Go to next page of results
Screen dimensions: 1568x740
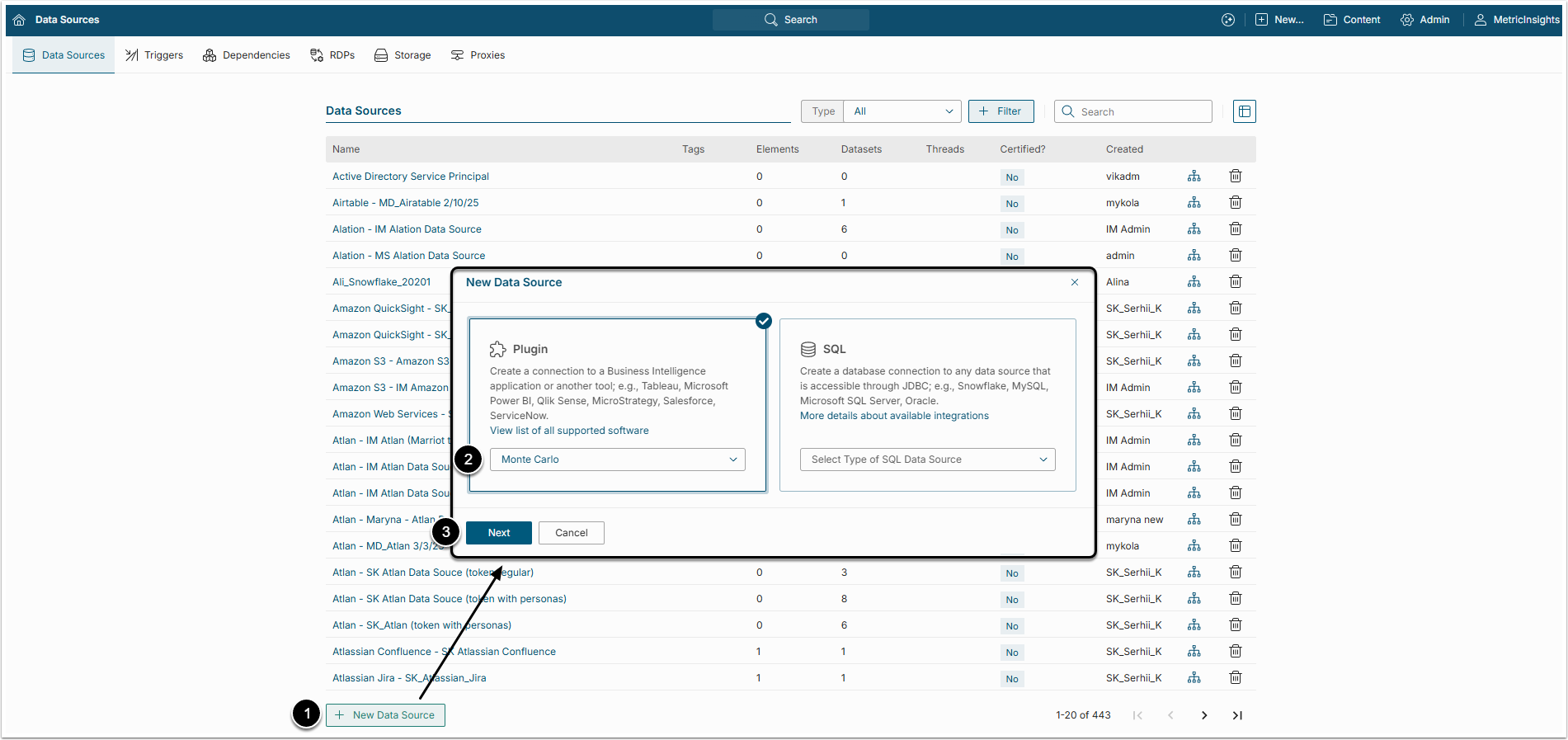(x=1203, y=715)
